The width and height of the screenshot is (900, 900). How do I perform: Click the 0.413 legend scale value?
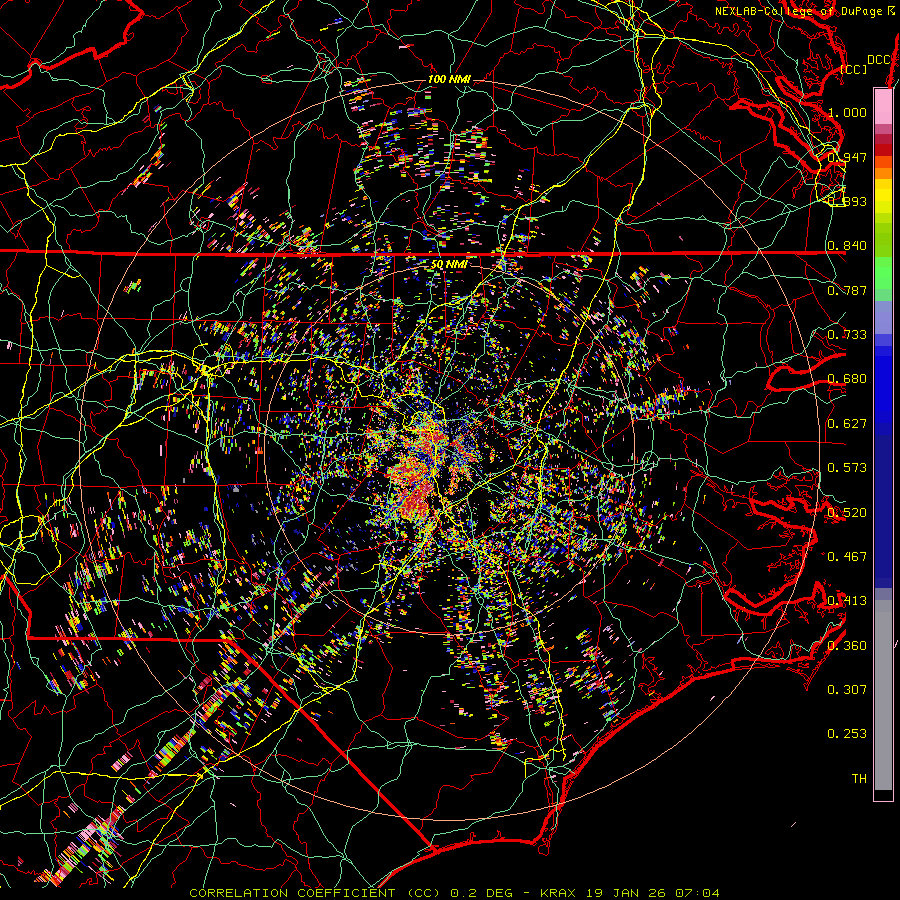847,601
